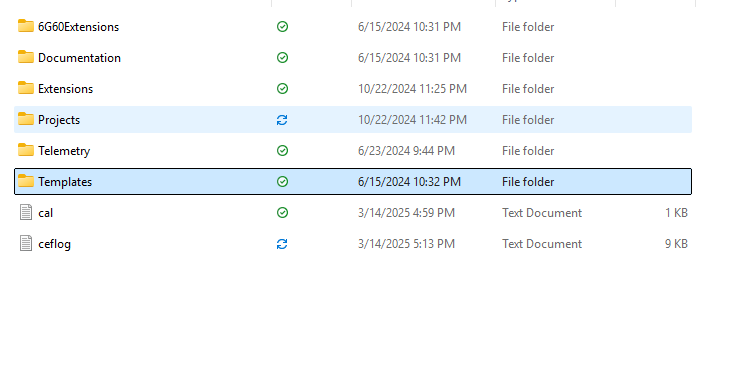745x365 pixels.
Task: Click the Projects folder icon
Action: point(26,119)
